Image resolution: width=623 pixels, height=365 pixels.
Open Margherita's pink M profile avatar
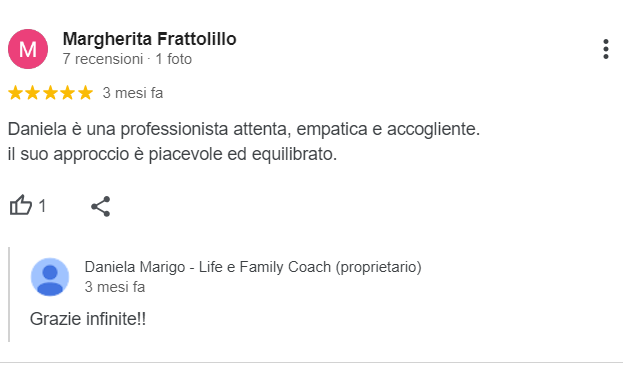coord(28,49)
